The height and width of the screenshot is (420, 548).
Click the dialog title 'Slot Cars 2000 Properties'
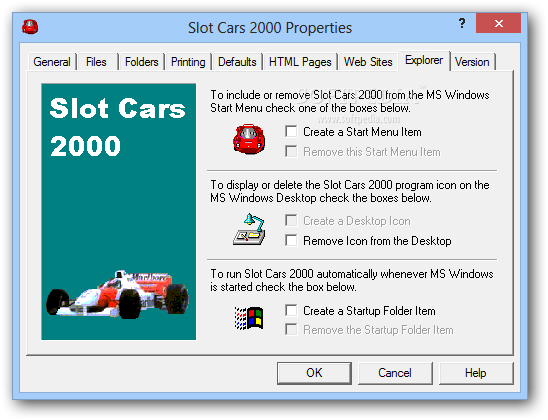click(x=270, y=28)
